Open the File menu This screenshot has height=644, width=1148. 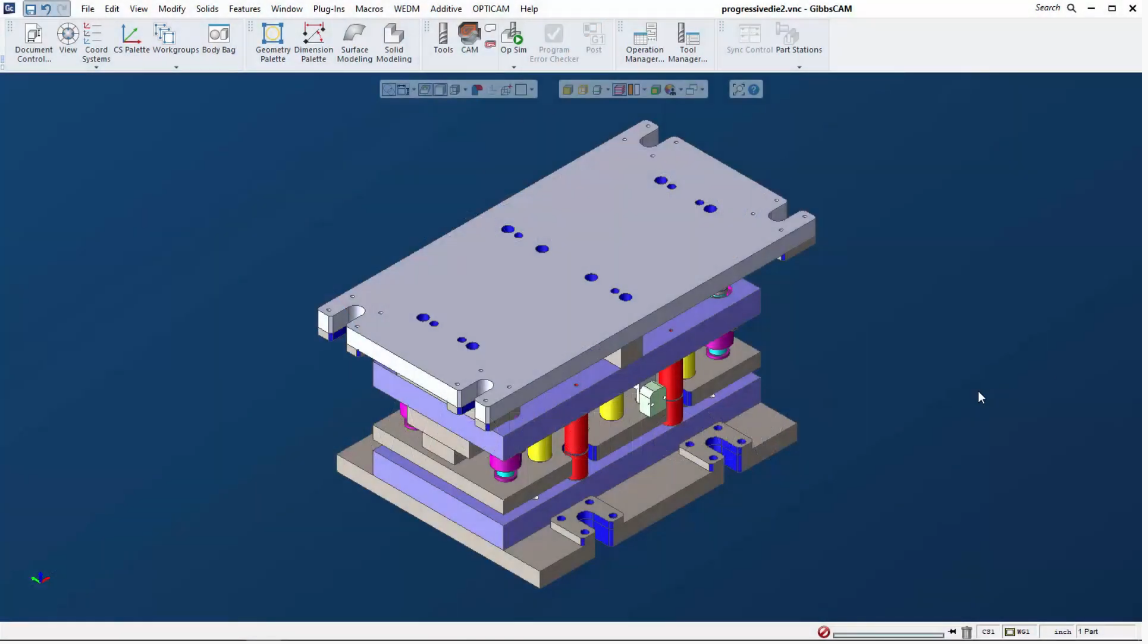coord(88,9)
